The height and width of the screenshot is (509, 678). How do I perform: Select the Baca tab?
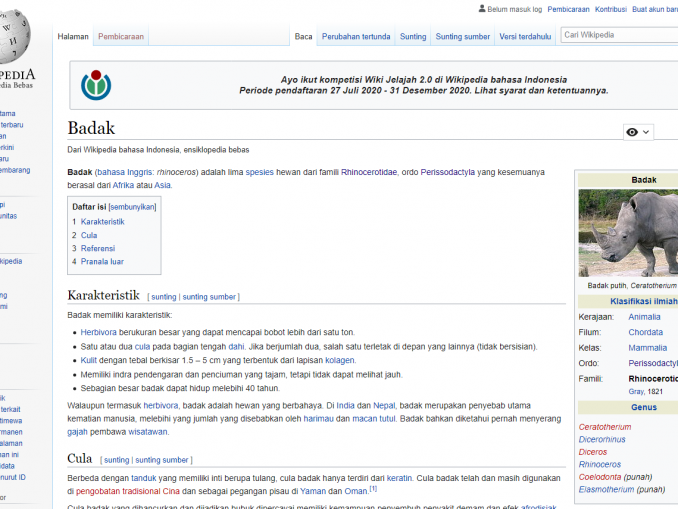coord(303,37)
